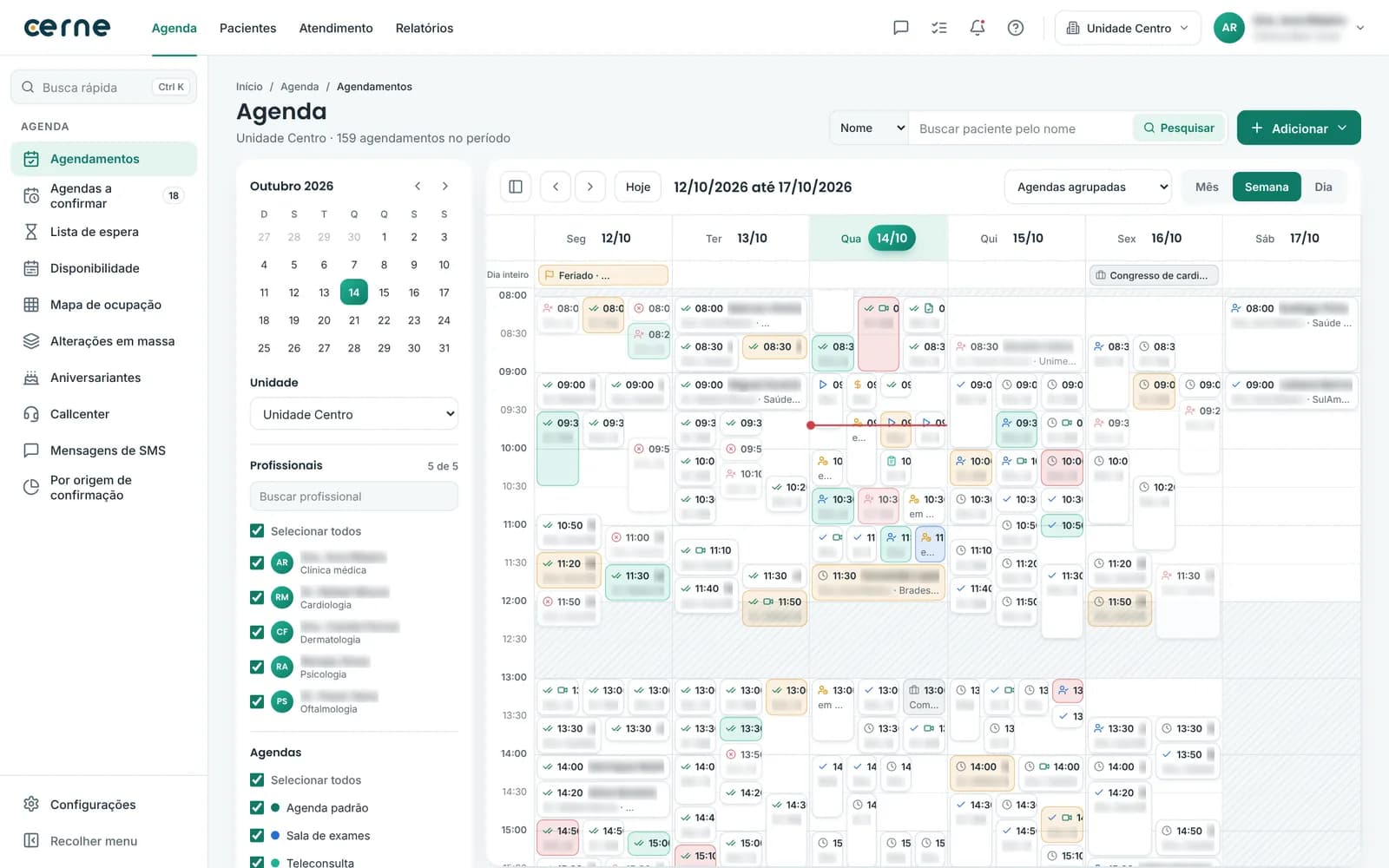Switch to Pacientes top menu

[x=247, y=28]
